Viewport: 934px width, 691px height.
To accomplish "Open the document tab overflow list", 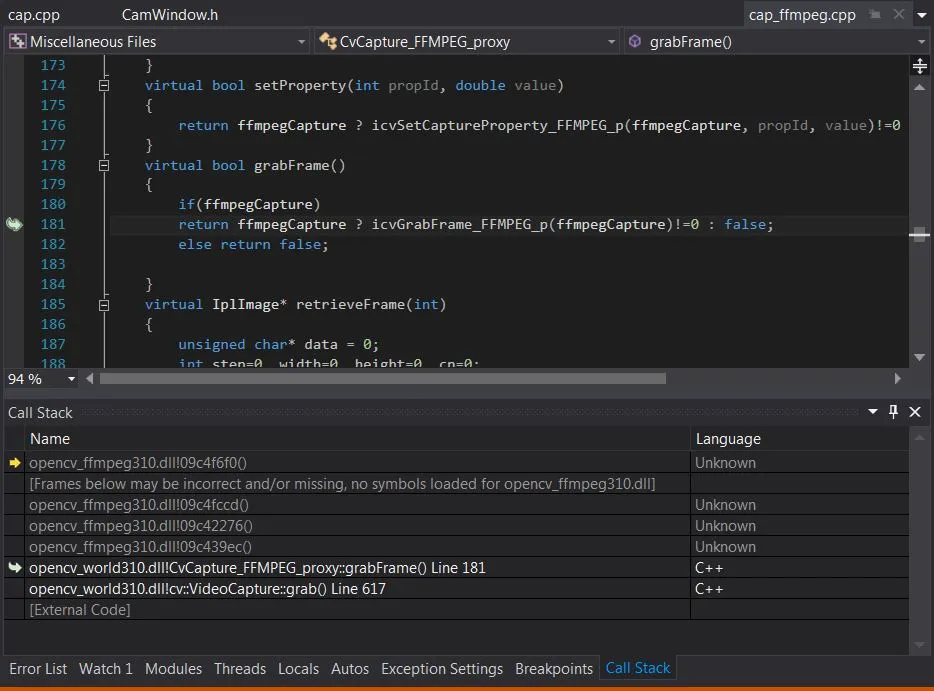I will tap(923, 15).
